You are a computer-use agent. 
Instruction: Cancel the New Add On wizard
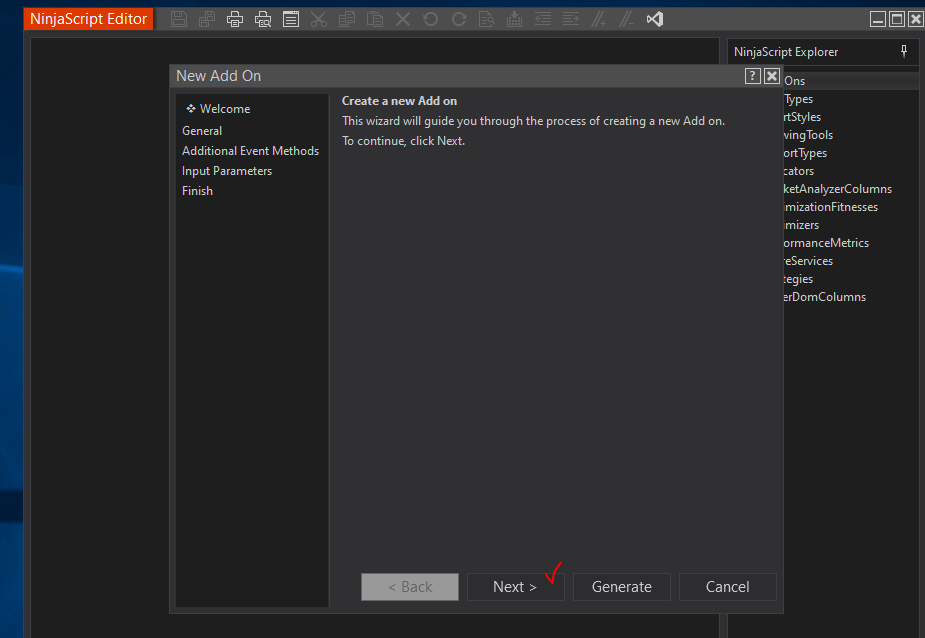click(727, 587)
